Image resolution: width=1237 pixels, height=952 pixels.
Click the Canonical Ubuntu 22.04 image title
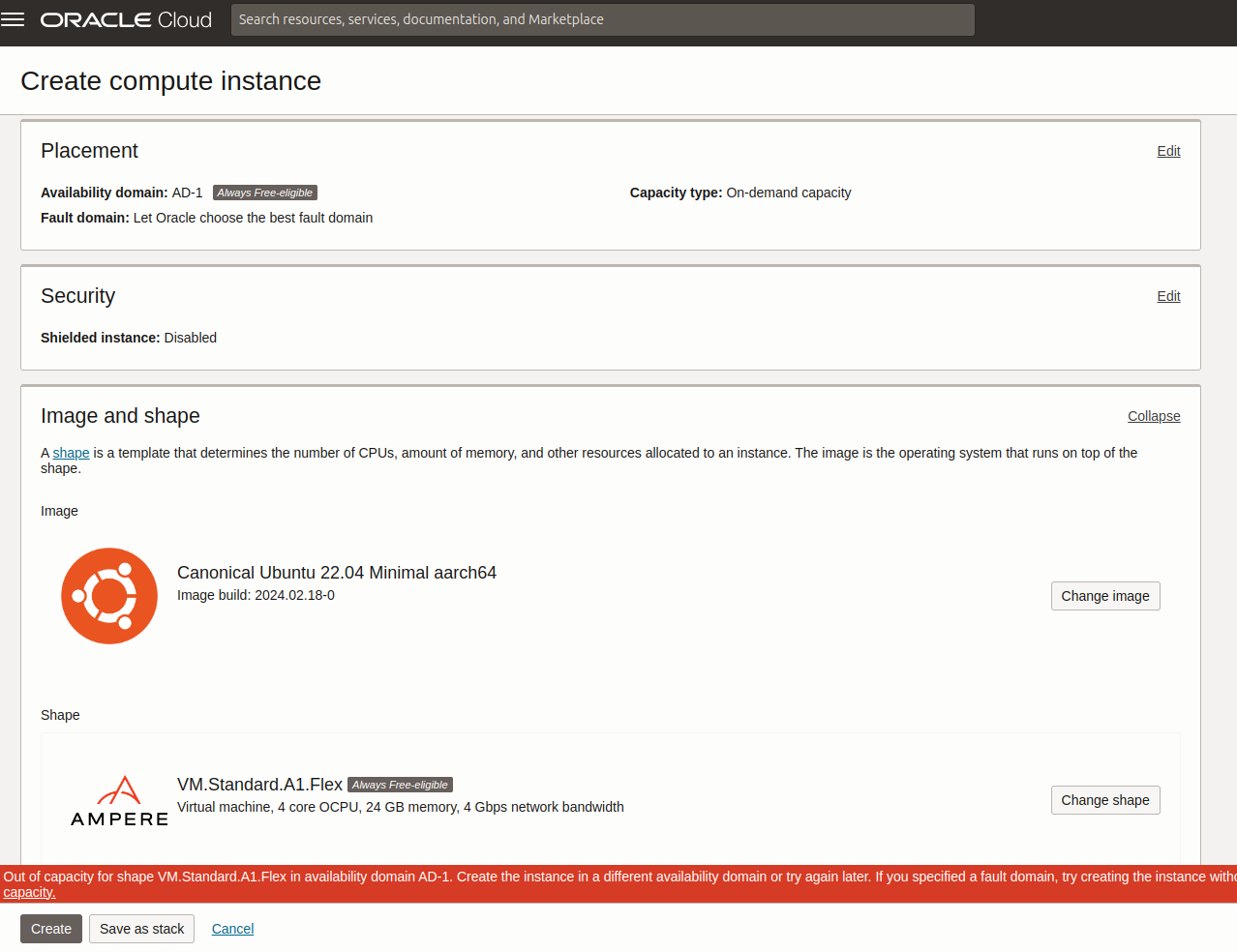336,572
